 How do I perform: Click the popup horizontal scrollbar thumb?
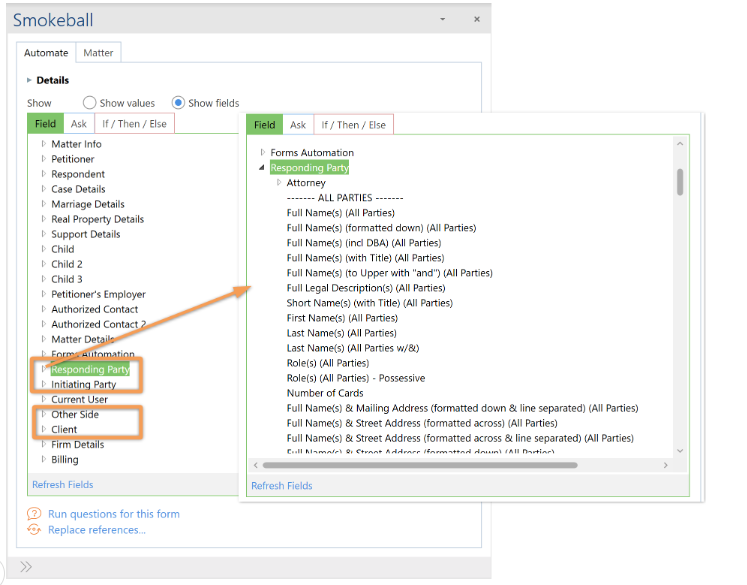[x=420, y=465]
